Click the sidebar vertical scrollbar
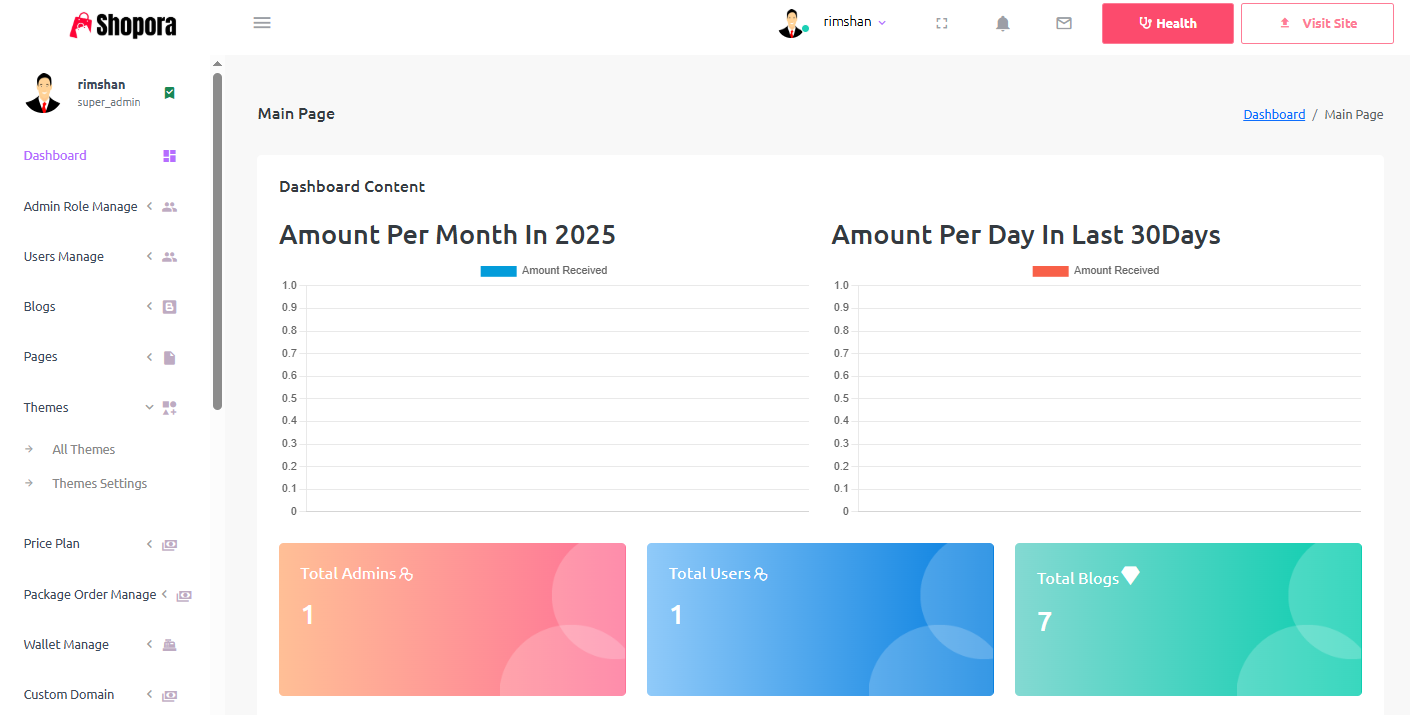1410x715 pixels. click(x=217, y=240)
